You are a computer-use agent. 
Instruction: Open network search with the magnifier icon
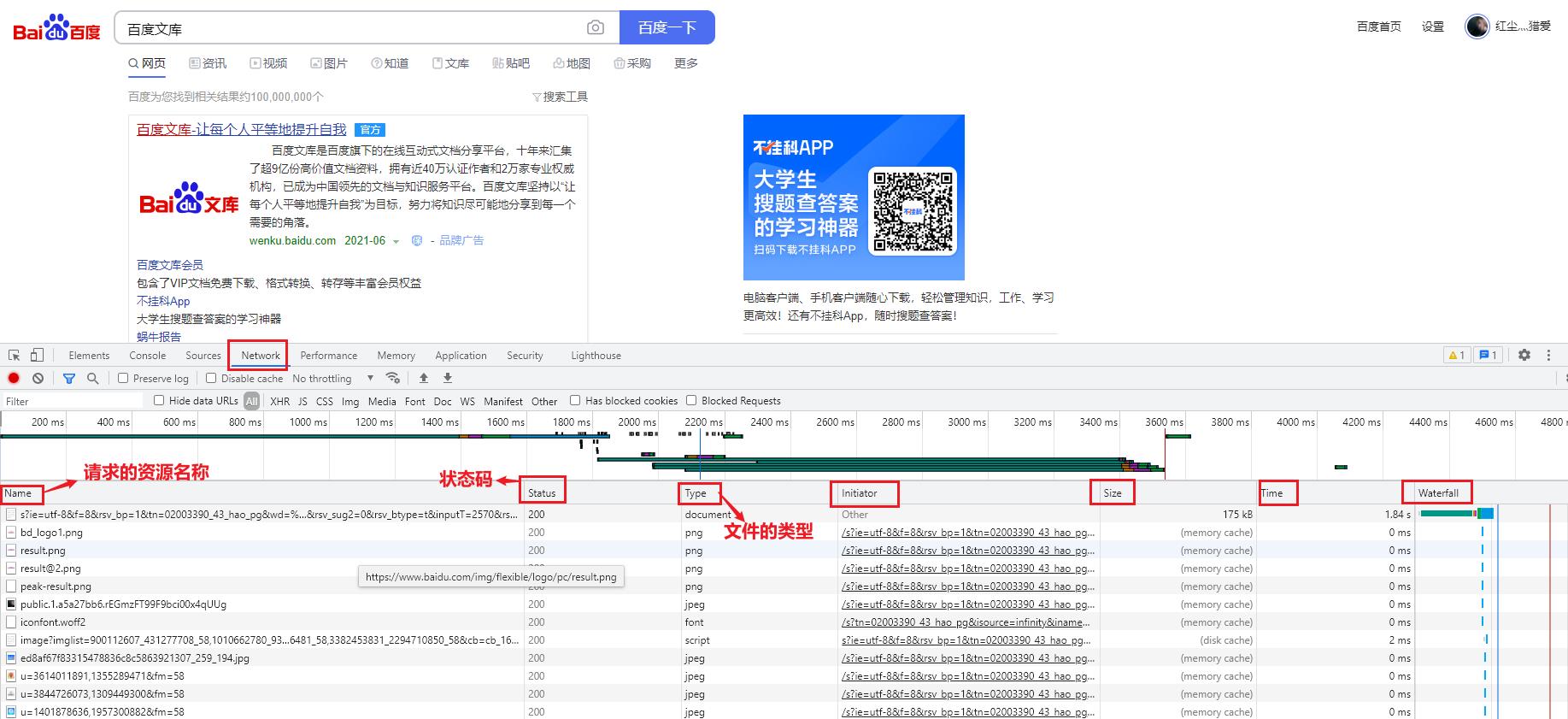tap(92, 378)
